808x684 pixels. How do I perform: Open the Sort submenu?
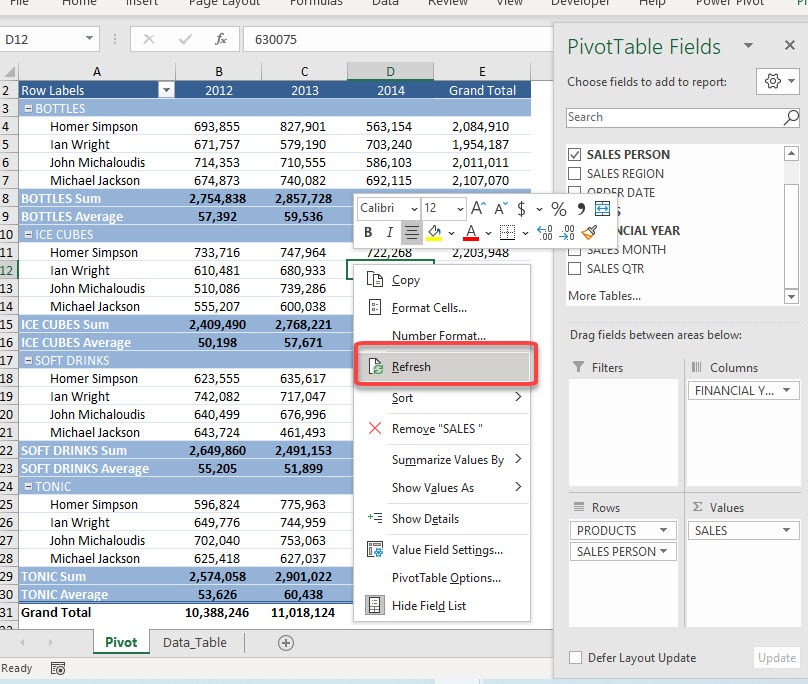[x=442, y=398]
